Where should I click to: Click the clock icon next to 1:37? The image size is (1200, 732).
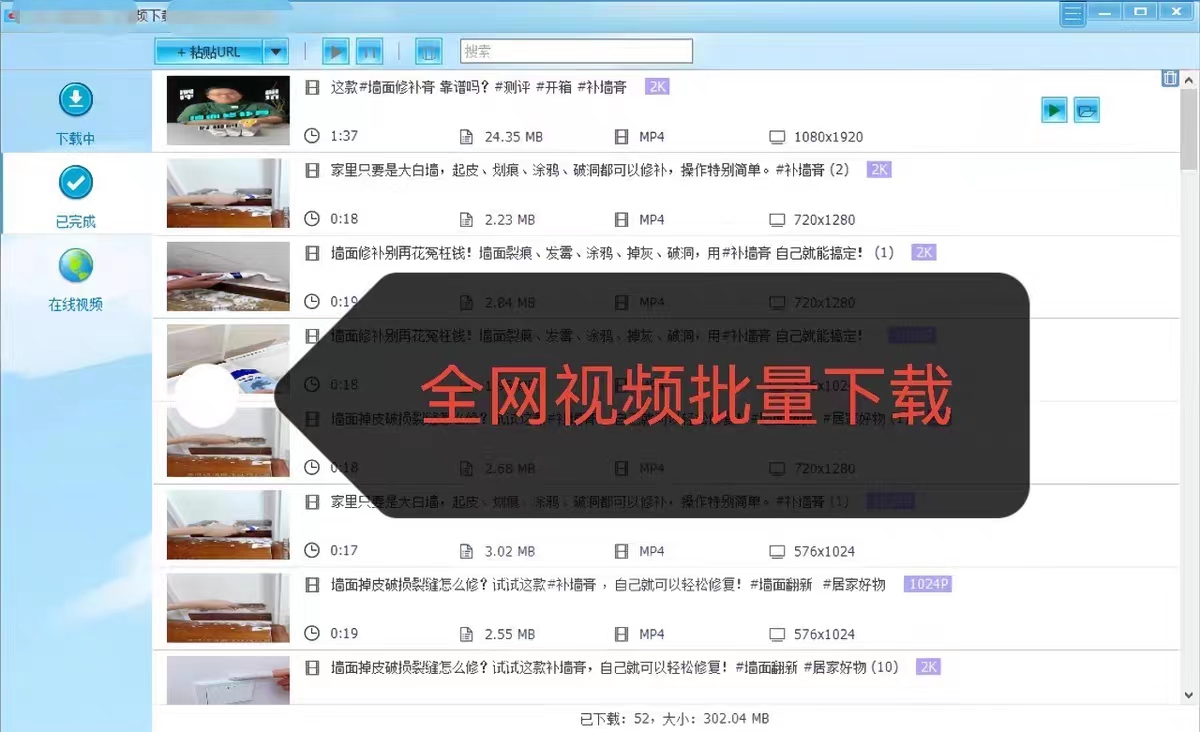pyautogui.click(x=312, y=136)
